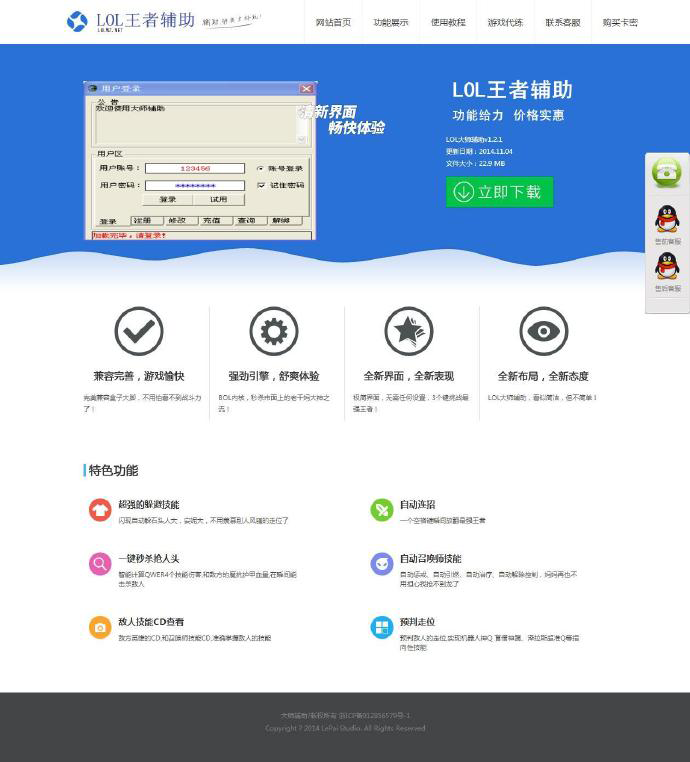Click the 强劲引擎，舒爽体验 heading
The image size is (690, 762).
(274, 376)
